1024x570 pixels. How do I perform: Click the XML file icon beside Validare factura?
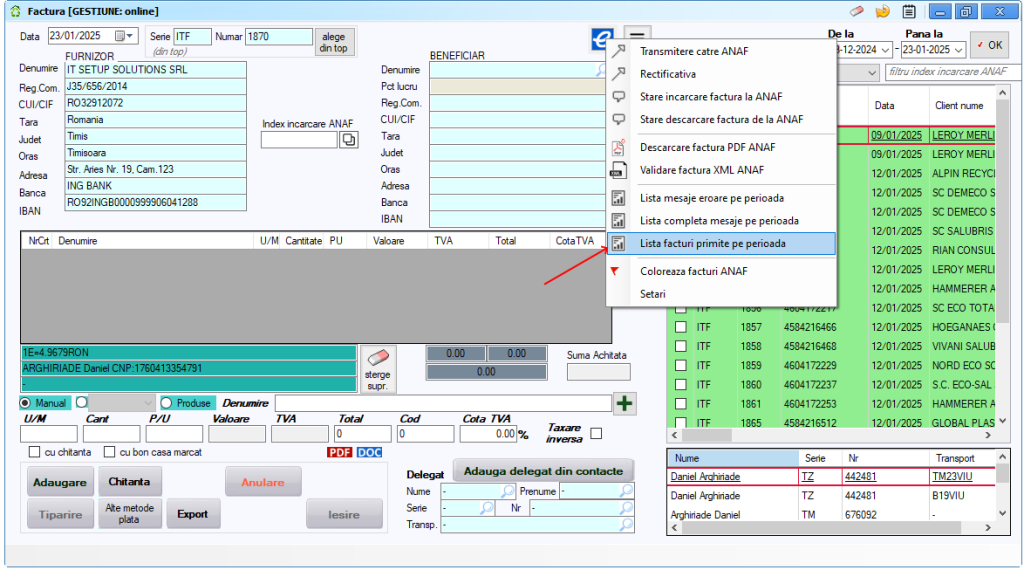coord(618,170)
